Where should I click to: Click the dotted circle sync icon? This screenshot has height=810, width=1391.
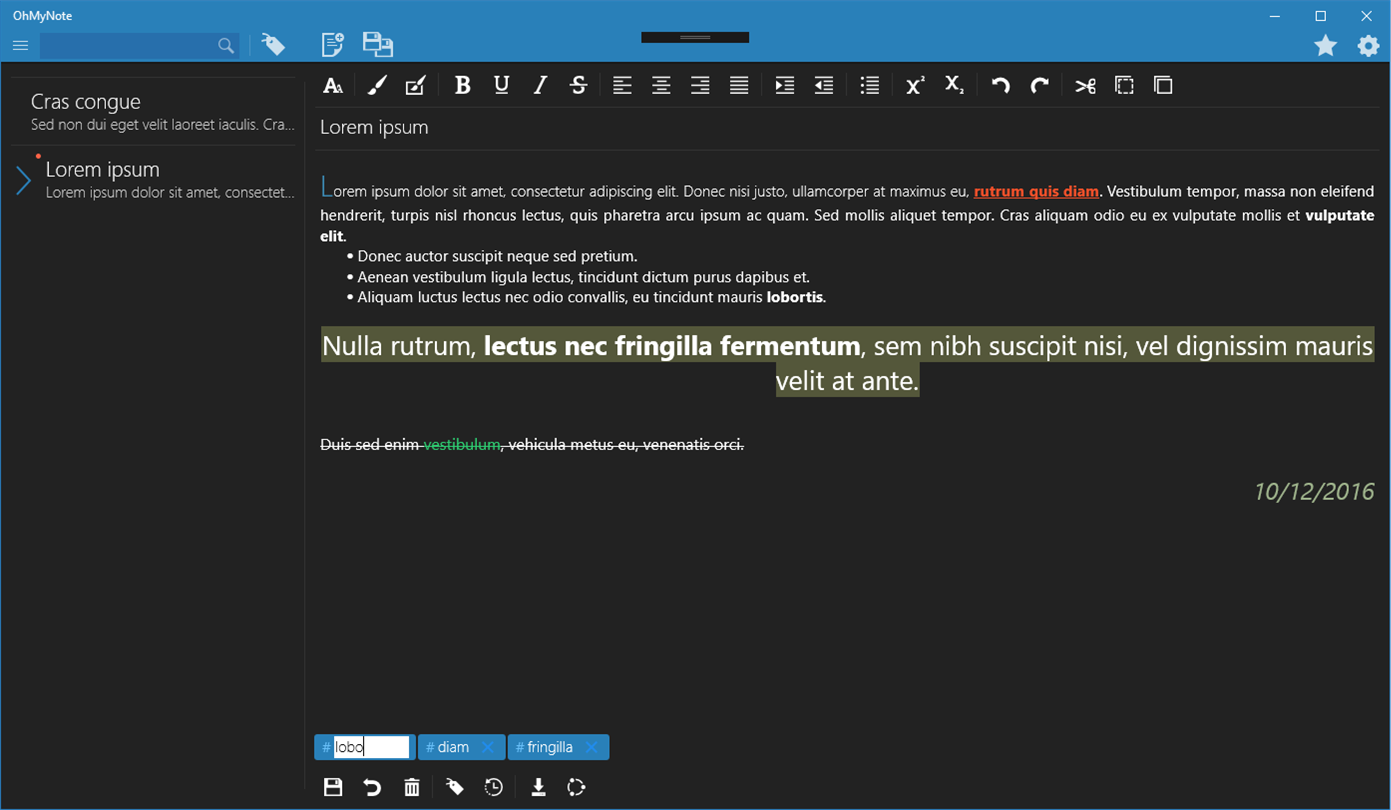click(577, 787)
